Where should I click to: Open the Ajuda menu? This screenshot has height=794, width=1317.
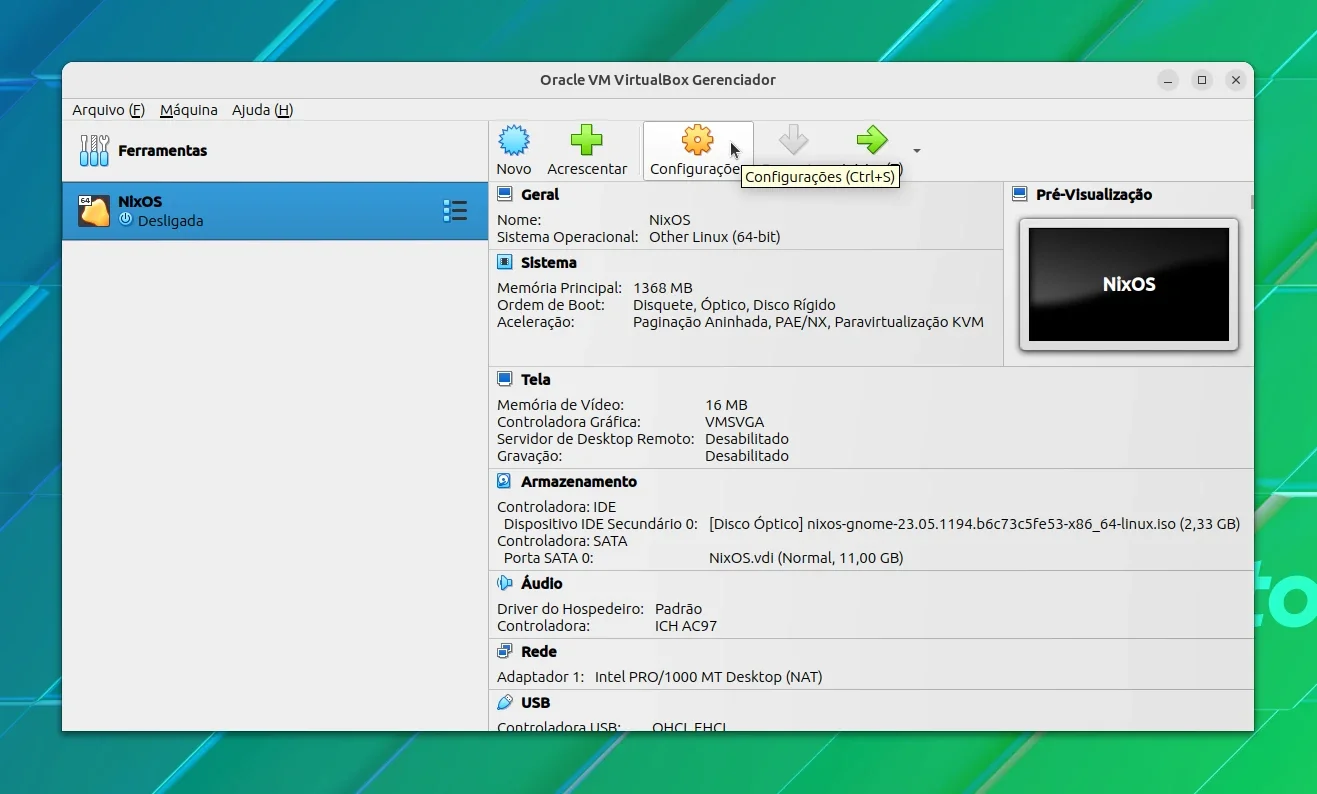[262, 110]
